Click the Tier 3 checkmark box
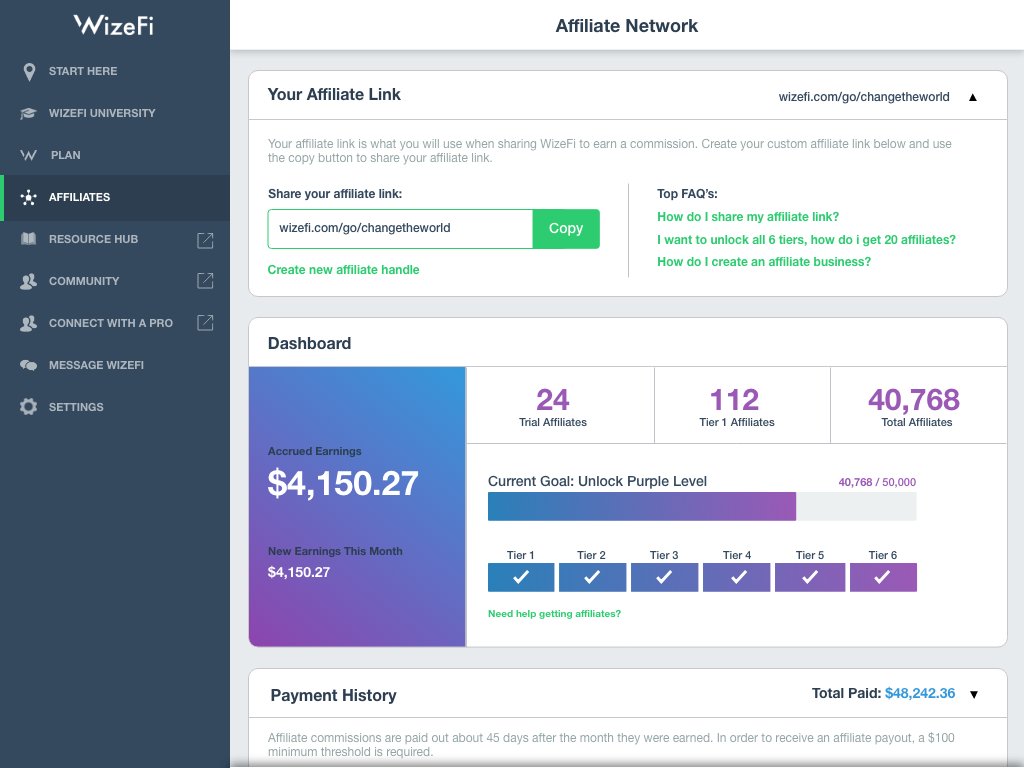The image size is (1024, 768). point(664,577)
